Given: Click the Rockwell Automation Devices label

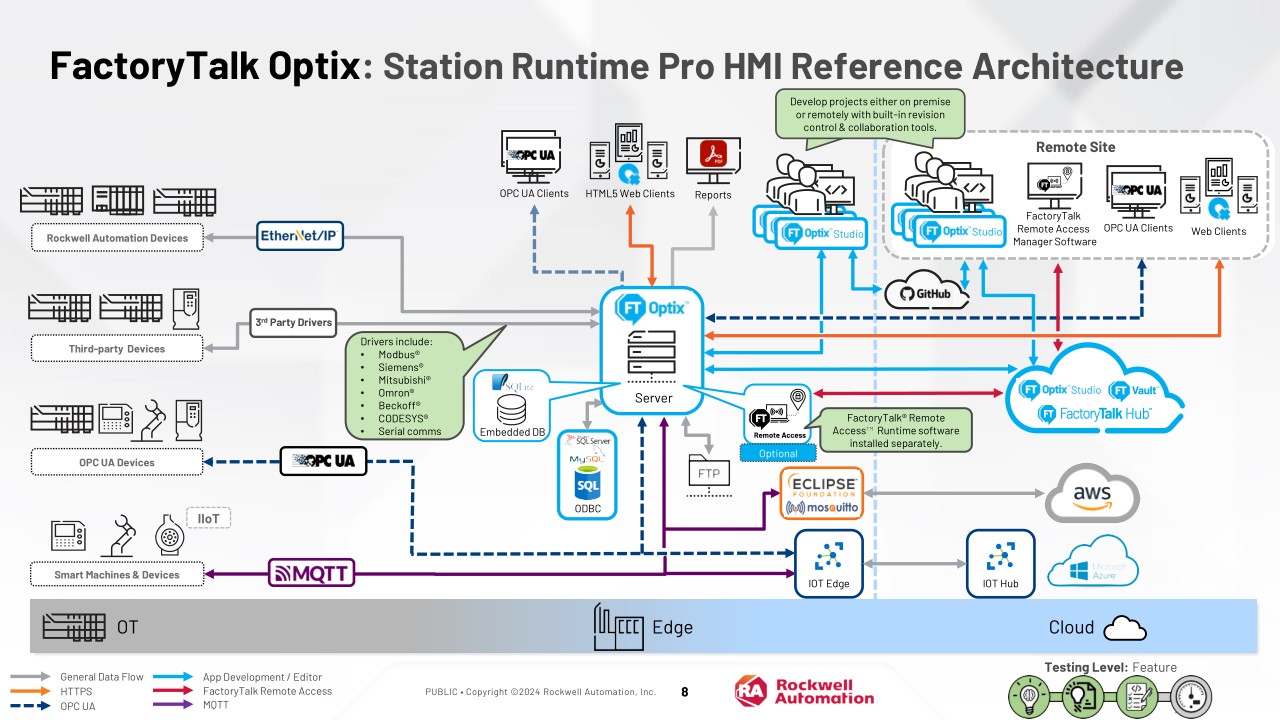Looking at the screenshot, I should (117, 238).
